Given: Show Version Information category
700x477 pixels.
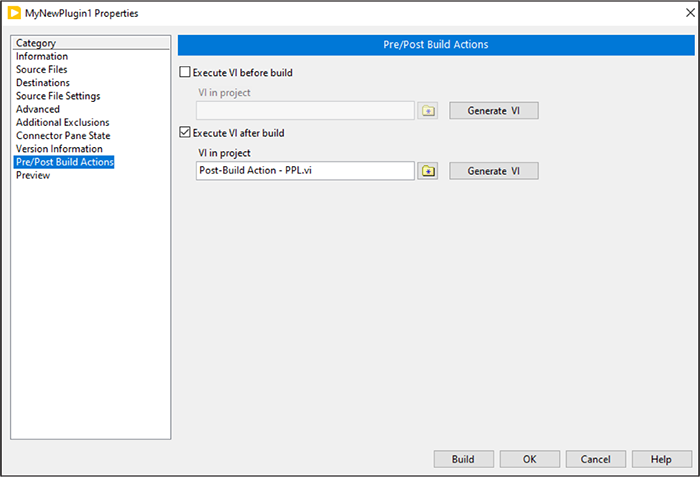Looking at the screenshot, I should coord(59,149).
